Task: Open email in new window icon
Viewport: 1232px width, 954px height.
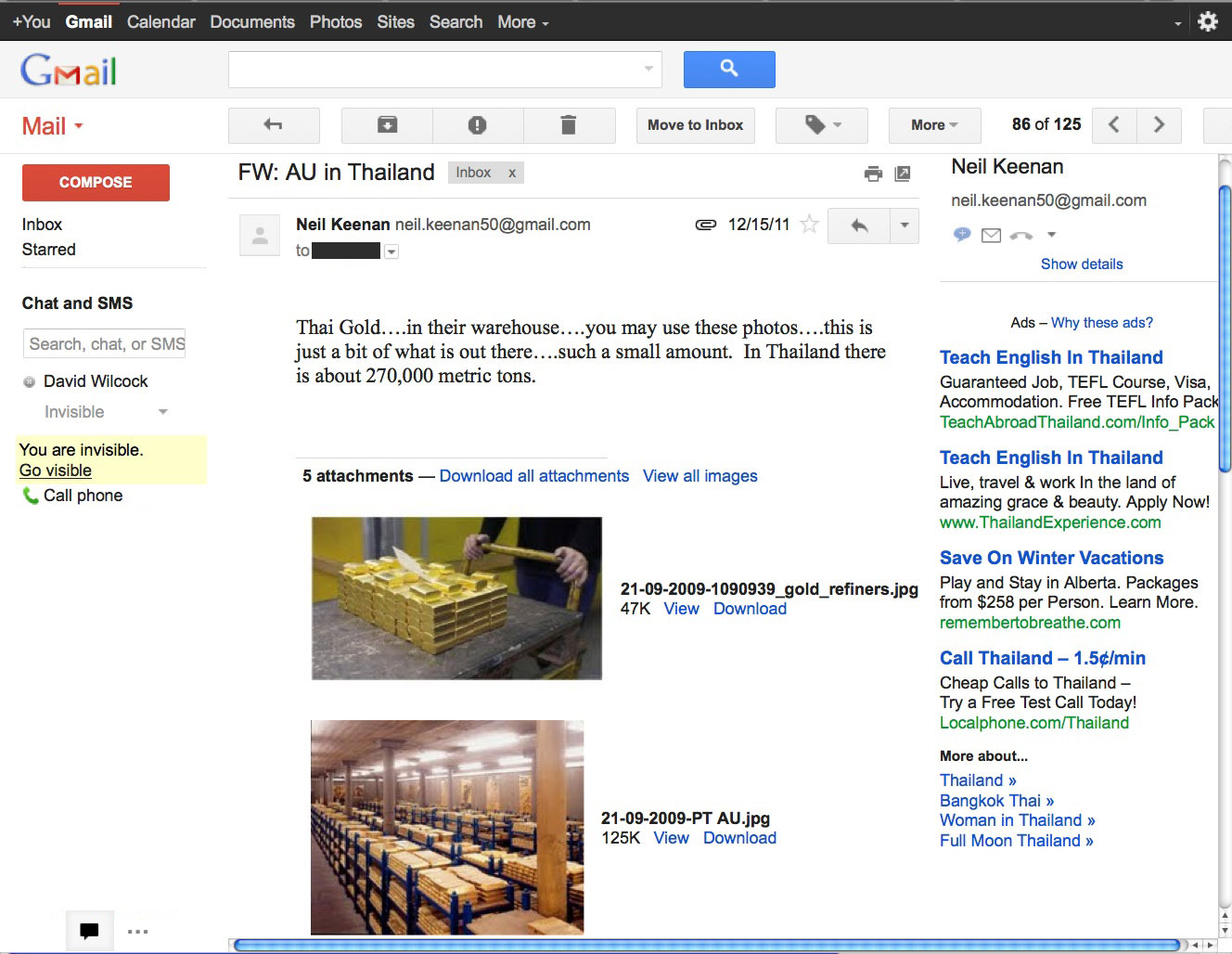Action: pyautogui.click(x=902, y=174)
